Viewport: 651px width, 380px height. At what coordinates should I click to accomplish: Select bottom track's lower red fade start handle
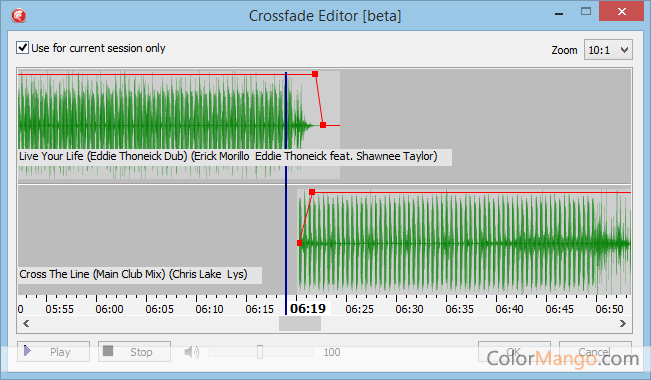(300, 243)
